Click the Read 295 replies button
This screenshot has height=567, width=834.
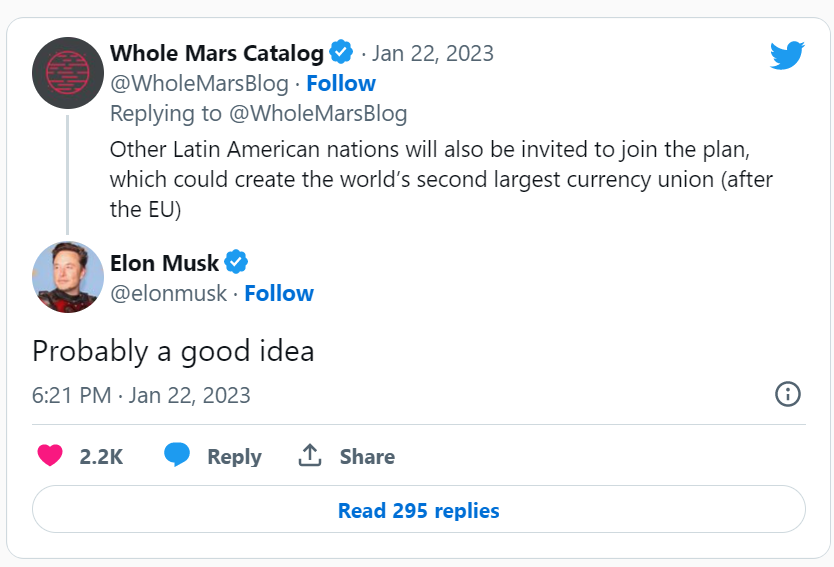pos(418,511)
